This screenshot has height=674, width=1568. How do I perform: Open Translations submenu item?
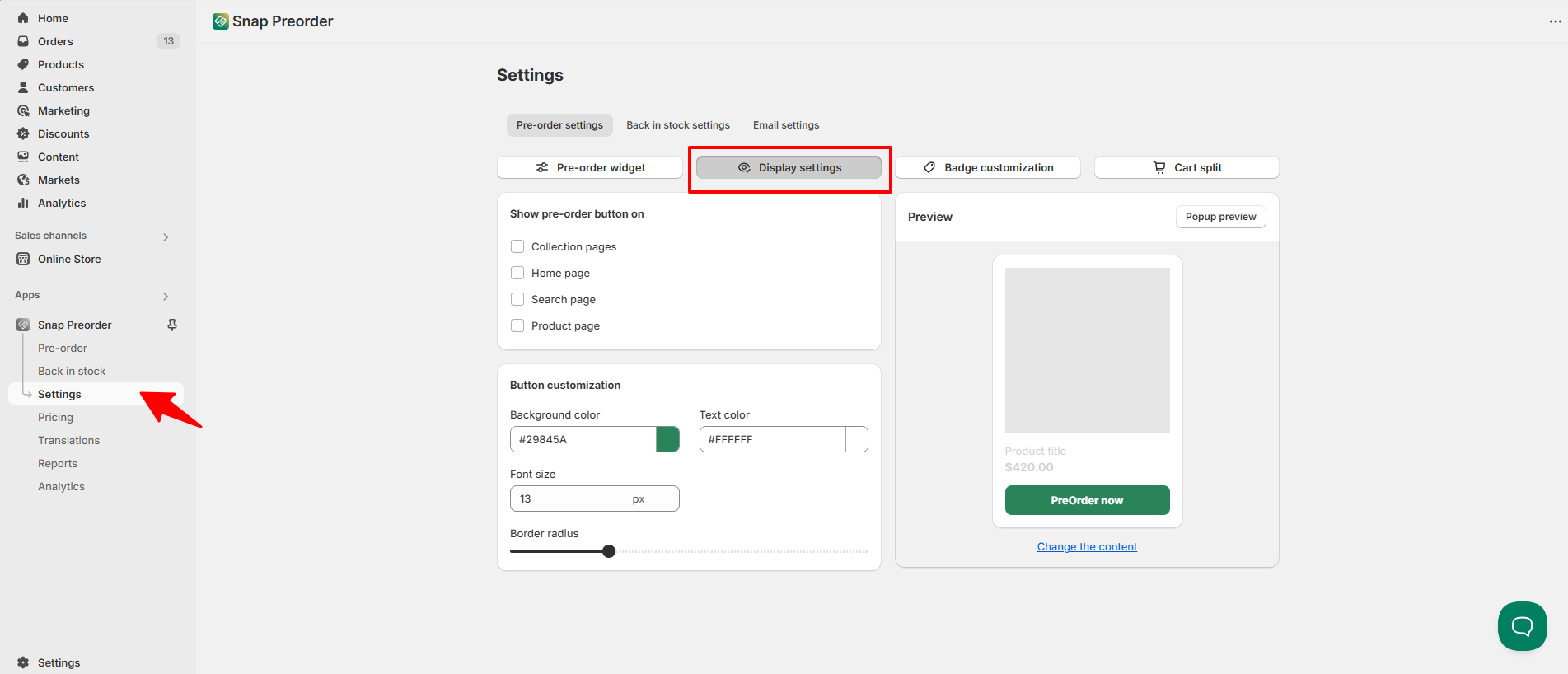click(x=68, y=440)
